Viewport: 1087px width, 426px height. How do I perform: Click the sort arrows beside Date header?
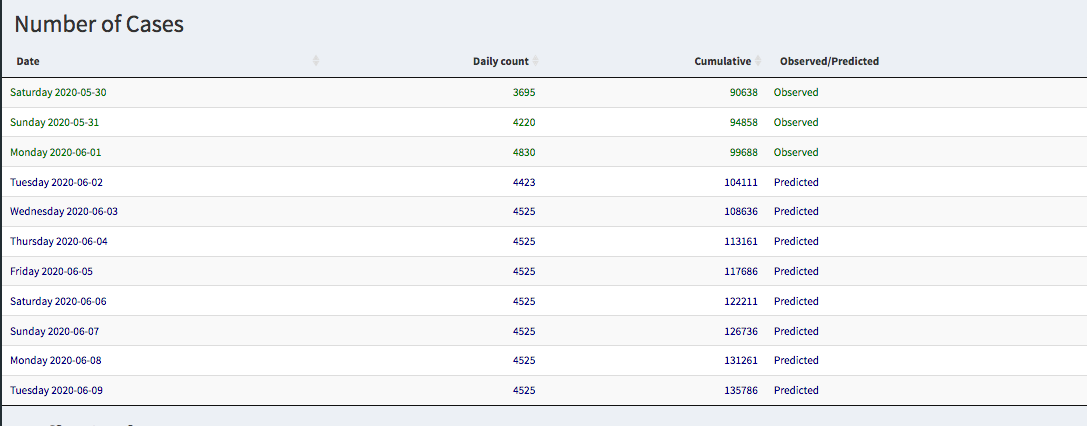(x=316, y=61)
